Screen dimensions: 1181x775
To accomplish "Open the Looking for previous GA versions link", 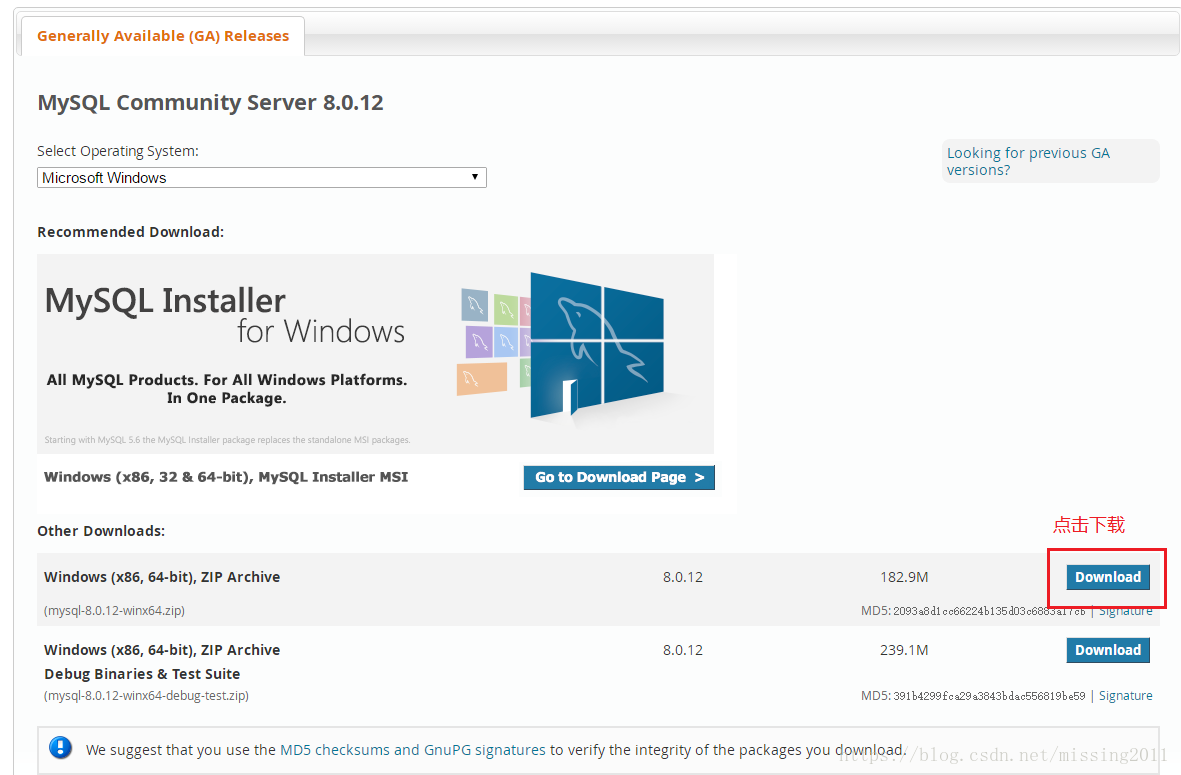I will [1028, 161].
